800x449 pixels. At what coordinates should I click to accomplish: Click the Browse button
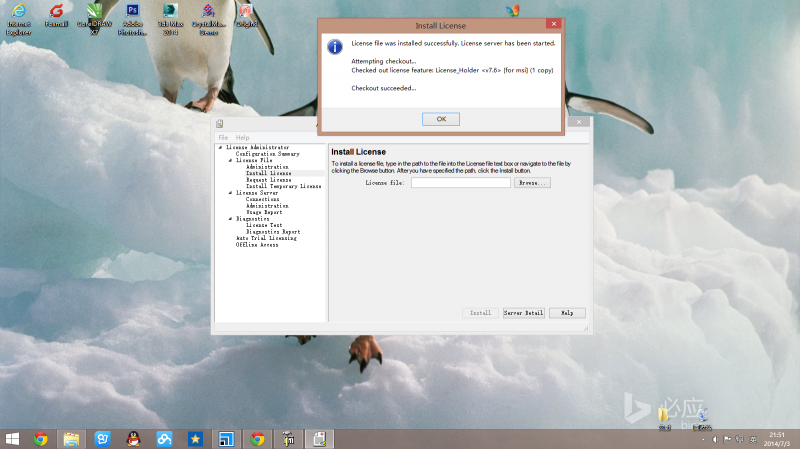[x=532, y=183]
